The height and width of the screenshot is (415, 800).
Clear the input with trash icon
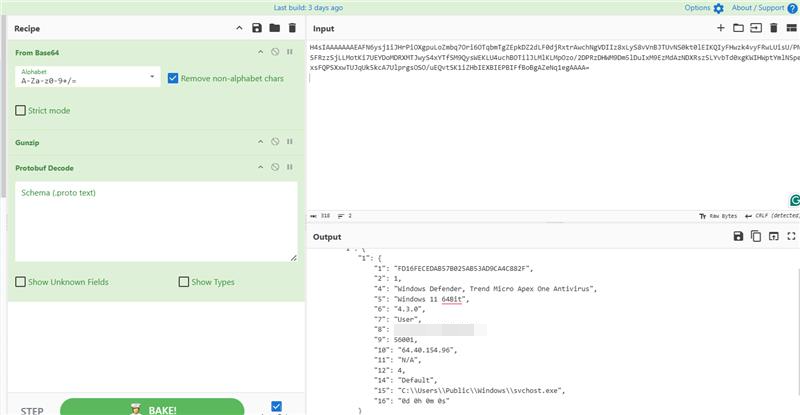pyautogui.click(x=774, y=28)
